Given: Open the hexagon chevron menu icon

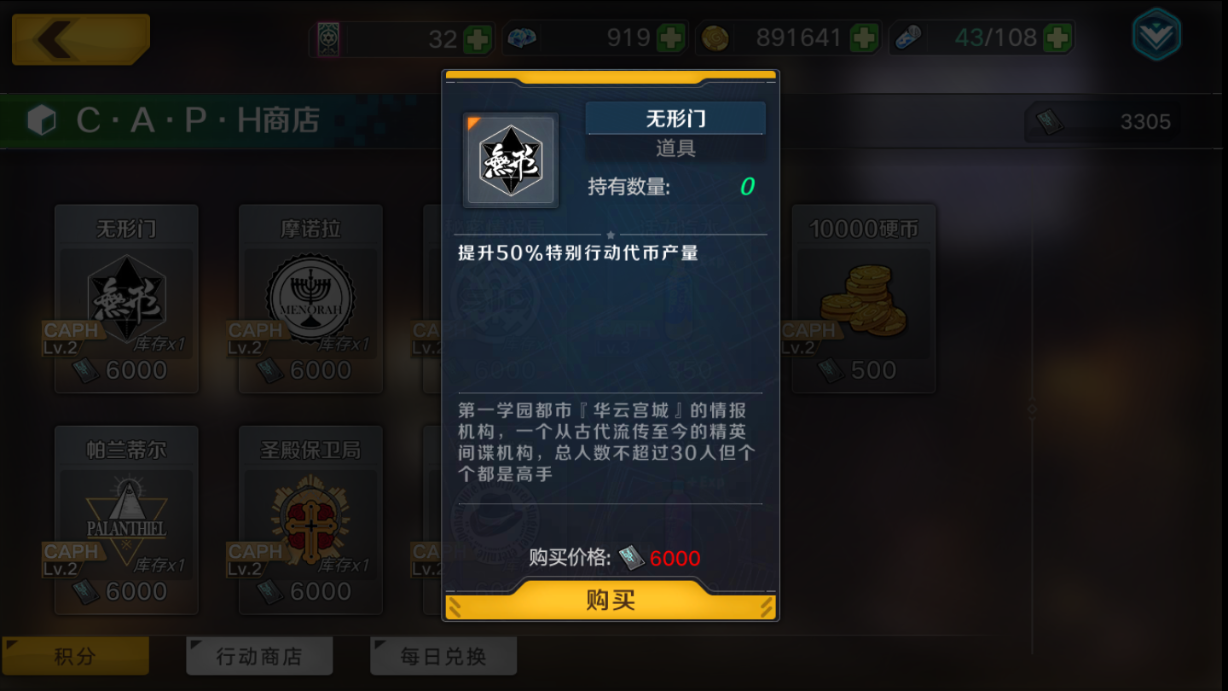Looking at the screenshot, I should click(x=1156, y=36).
